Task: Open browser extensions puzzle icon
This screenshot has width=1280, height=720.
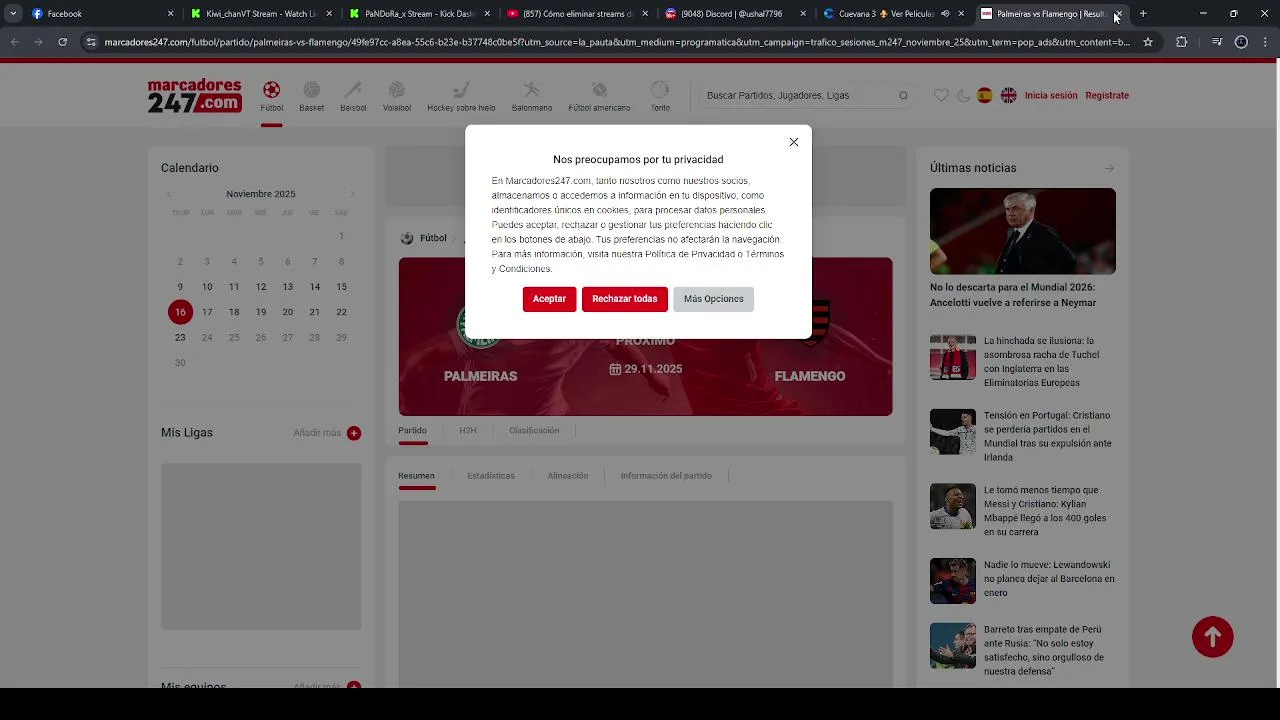Action: (1181, 42)
